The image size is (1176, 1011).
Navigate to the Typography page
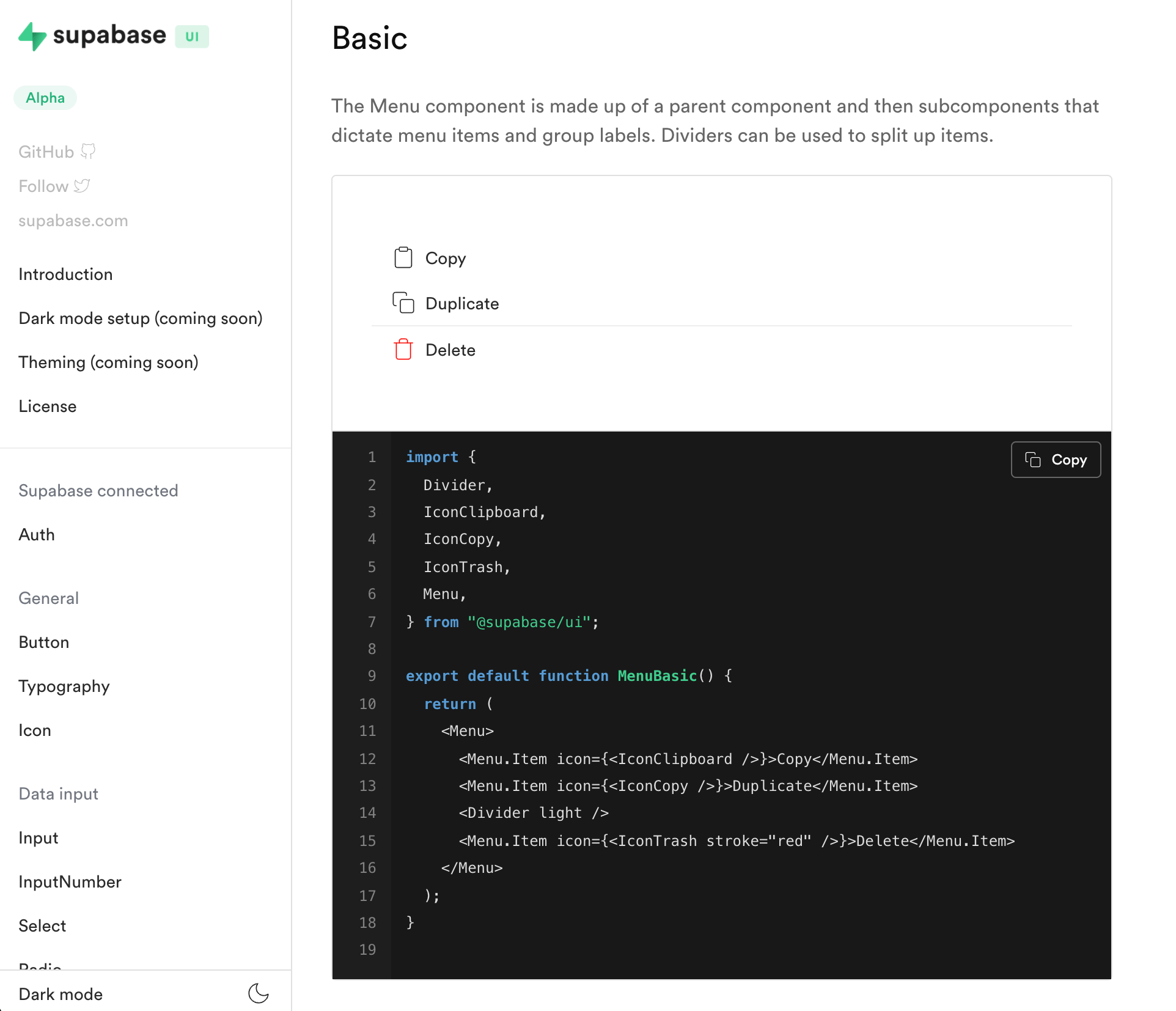pyautogui.click(x=64, y=686)
